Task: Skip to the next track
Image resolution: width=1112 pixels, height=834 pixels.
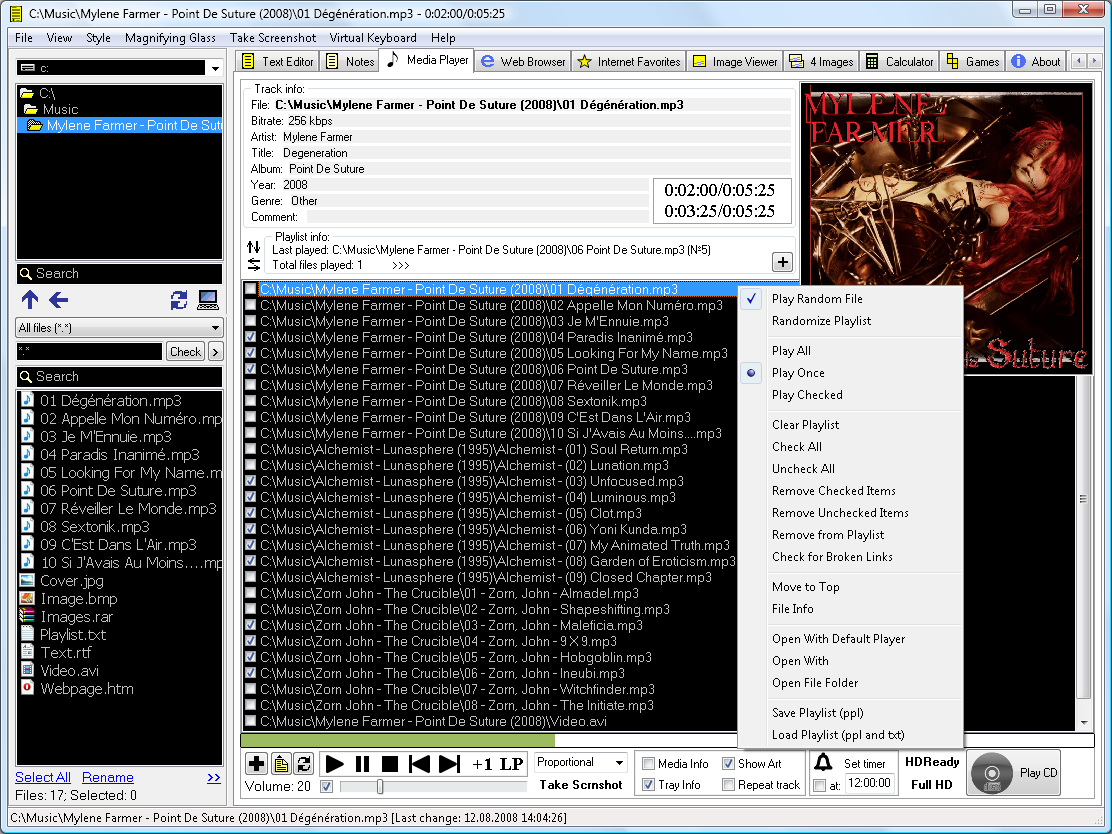Action: 449,764
